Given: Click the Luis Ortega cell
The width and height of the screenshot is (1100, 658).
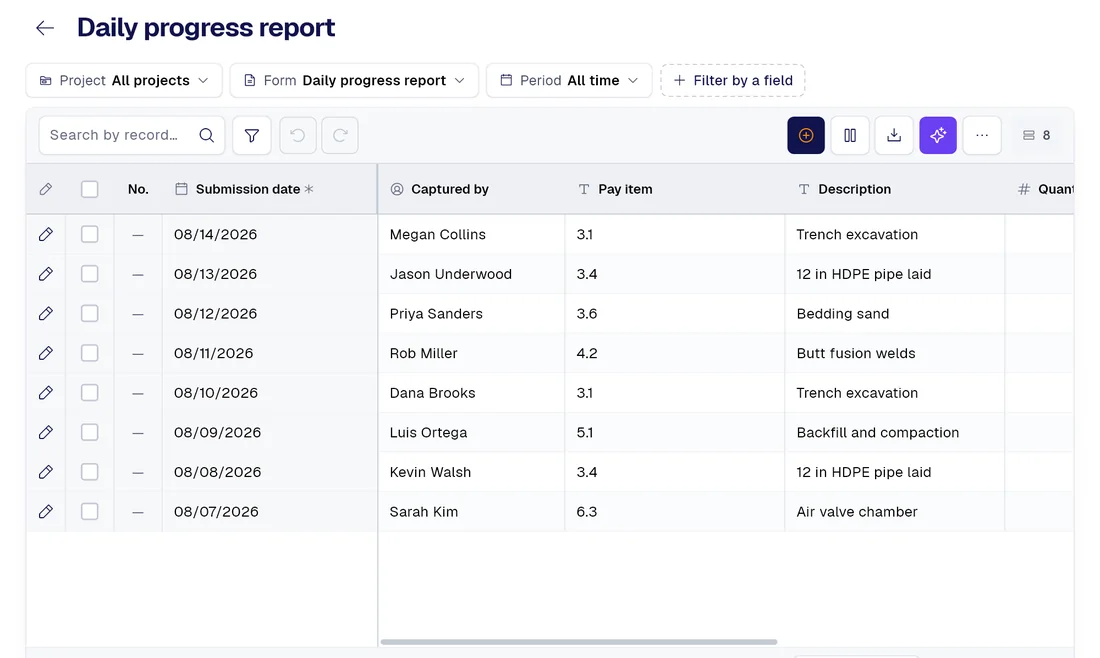Looking at the screenshot, I should [x=471, y=432].
